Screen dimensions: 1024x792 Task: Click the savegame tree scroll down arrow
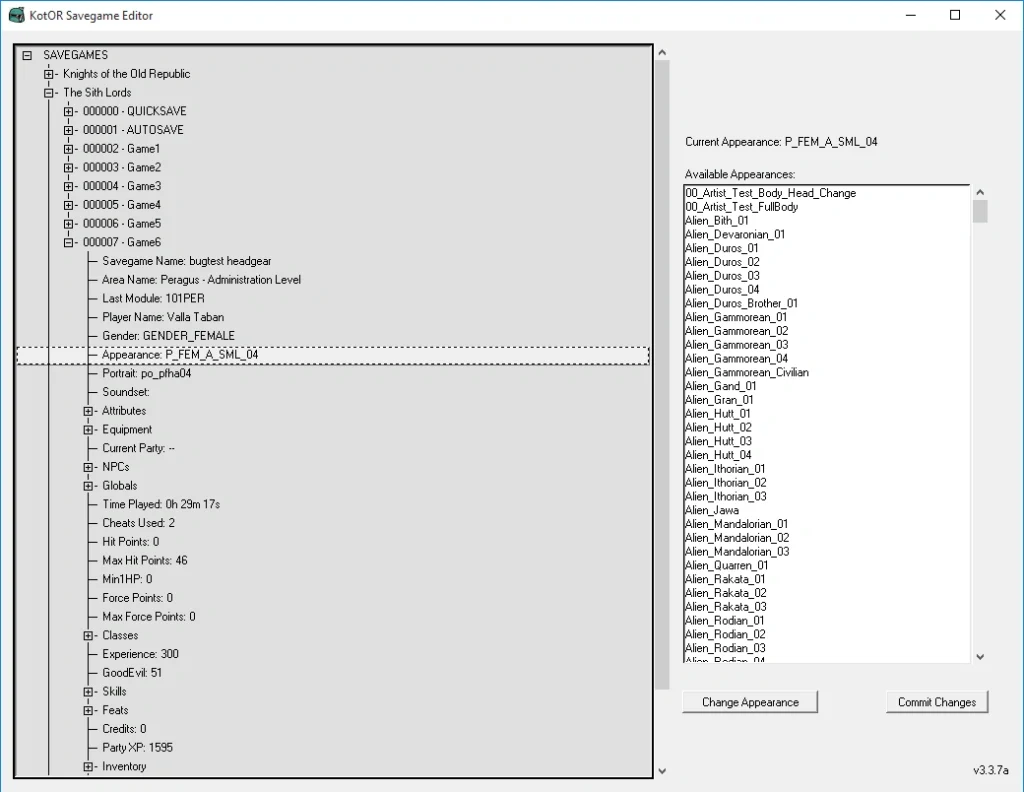click(x=661, y=770)
